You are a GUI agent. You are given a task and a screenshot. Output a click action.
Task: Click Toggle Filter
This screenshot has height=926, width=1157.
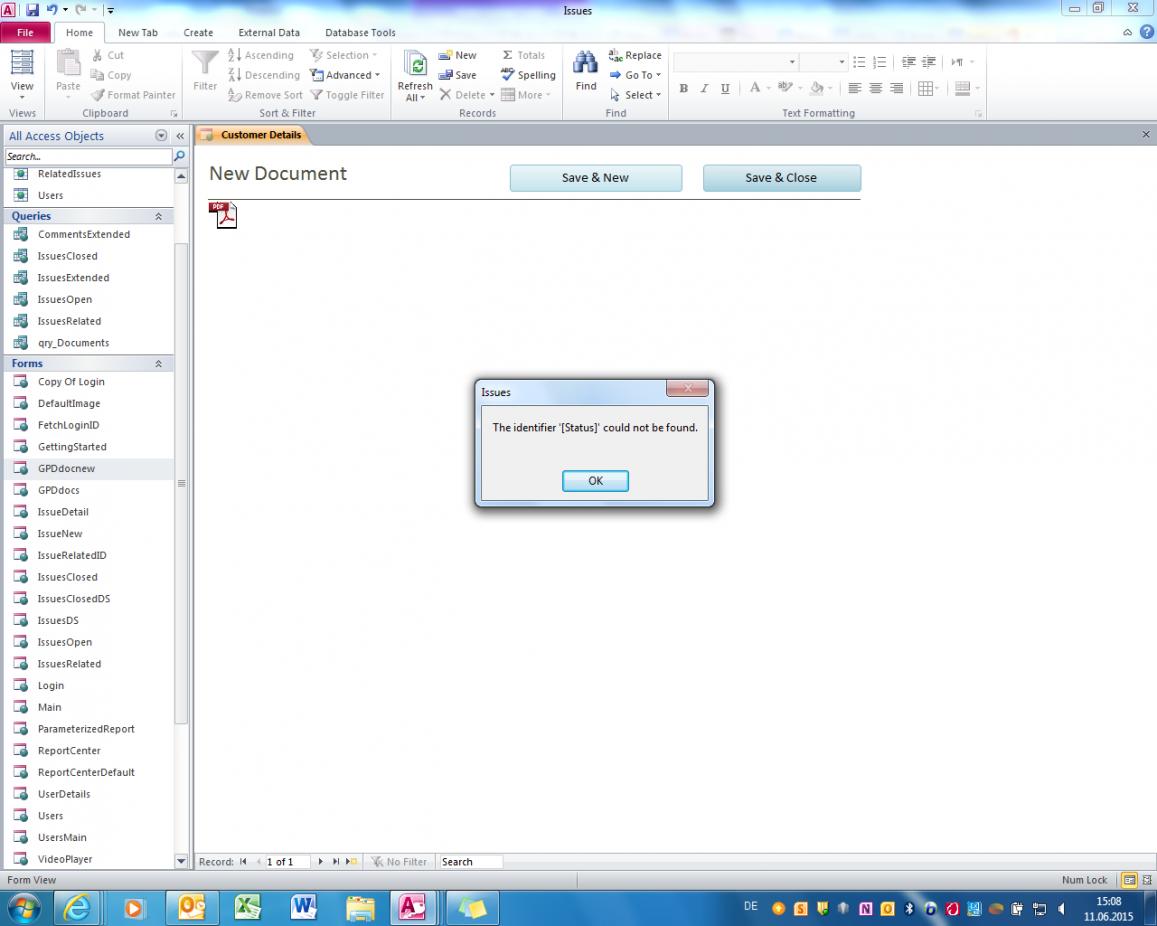348,95
